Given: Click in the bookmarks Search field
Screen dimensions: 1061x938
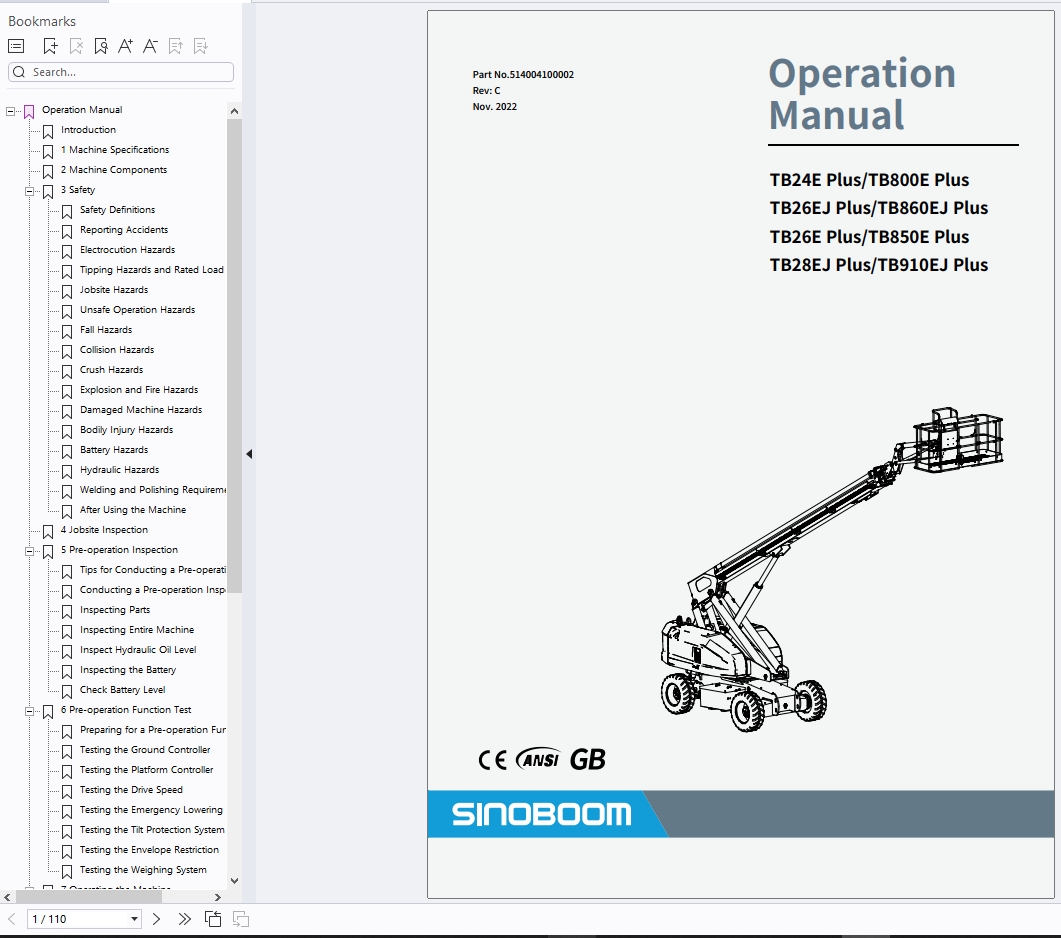Looking at the screenshot, I should 121,72.
